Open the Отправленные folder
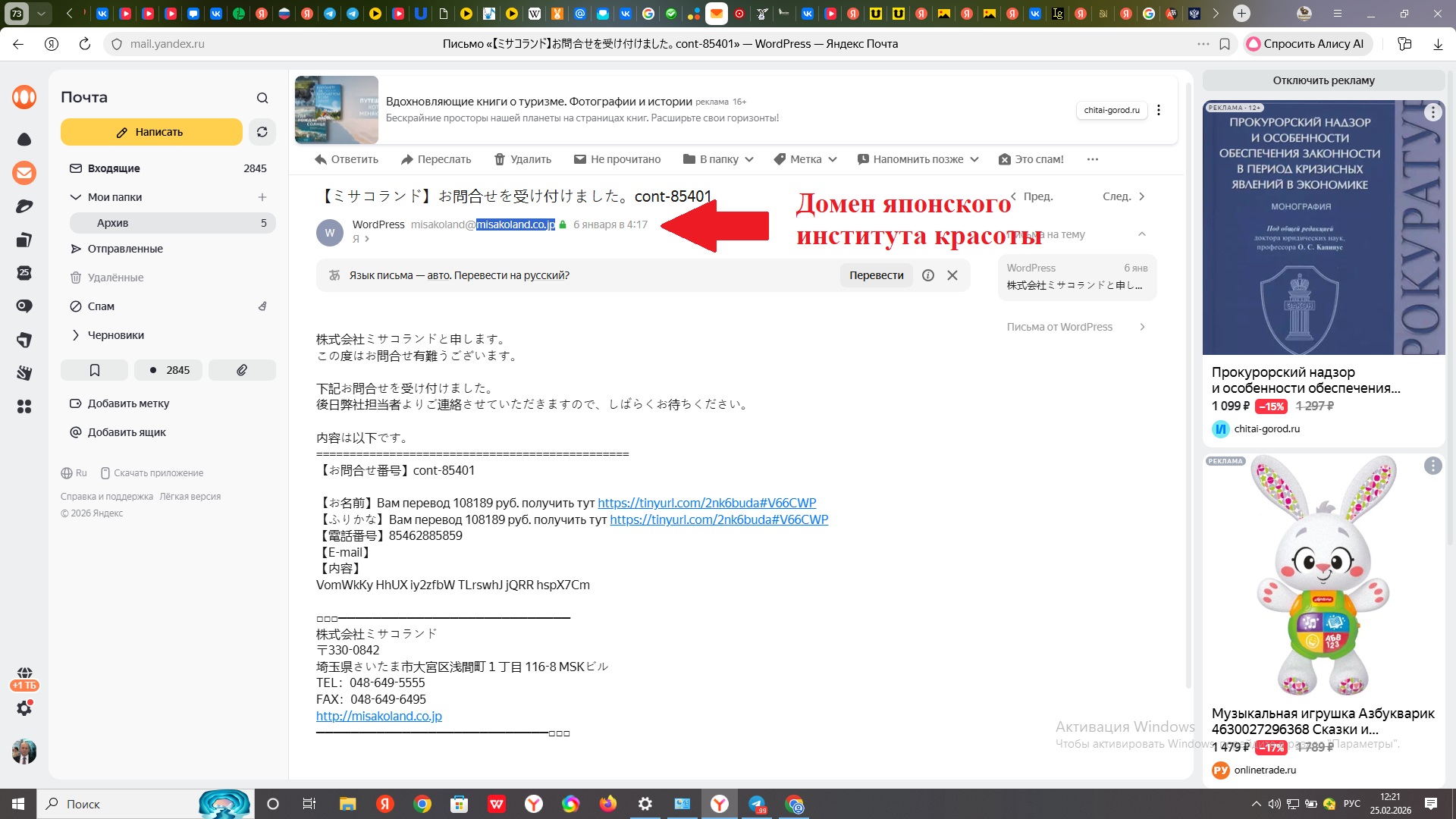Image resolution: width=1456 pixels, height=819 pixels. [125, 249]
